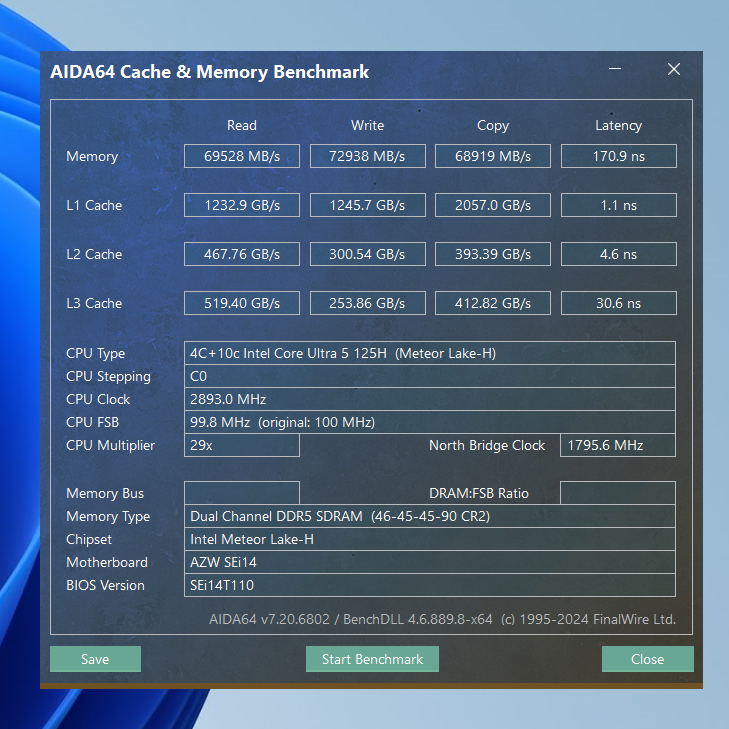Click the AIDA64 version footer text
The image size is (729, 729).
[x=442, y=619]
